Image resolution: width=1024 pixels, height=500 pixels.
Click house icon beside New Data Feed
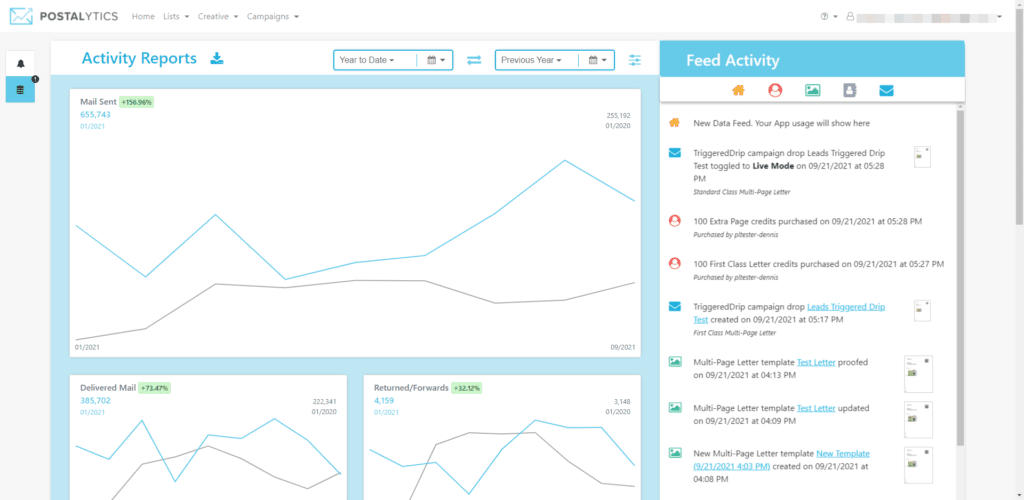[x=675, y=123]
